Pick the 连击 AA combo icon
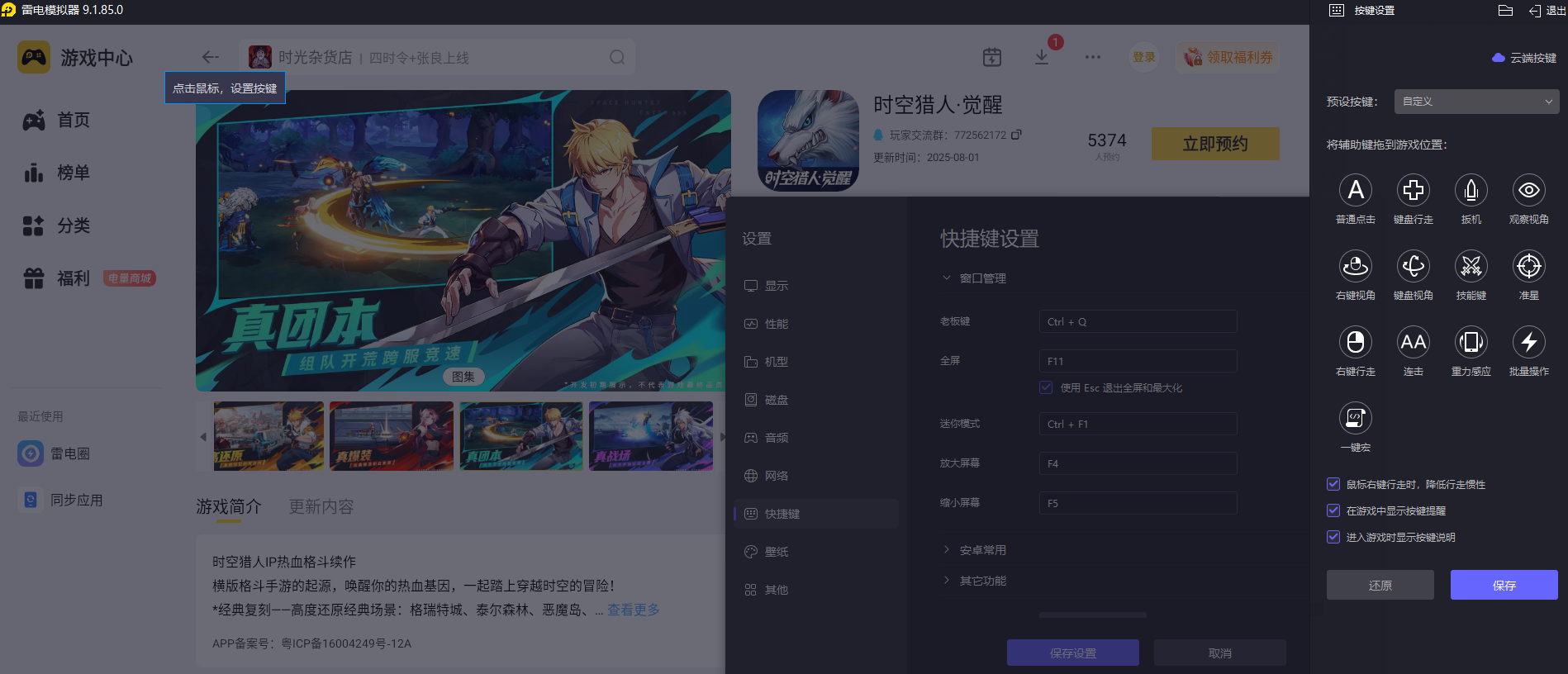Screen dimensions: 1568x674 coord(1414,342)
